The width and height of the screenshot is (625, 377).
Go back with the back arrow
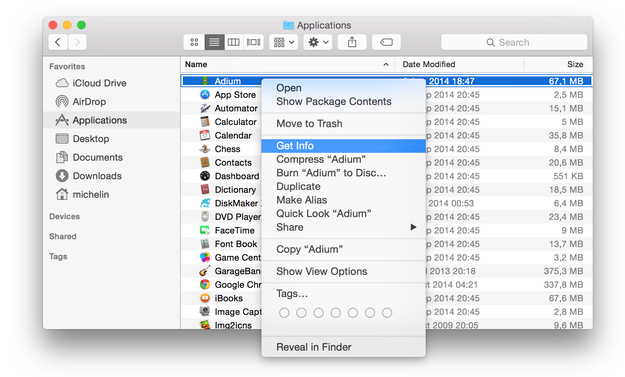(x=58, y=42)
